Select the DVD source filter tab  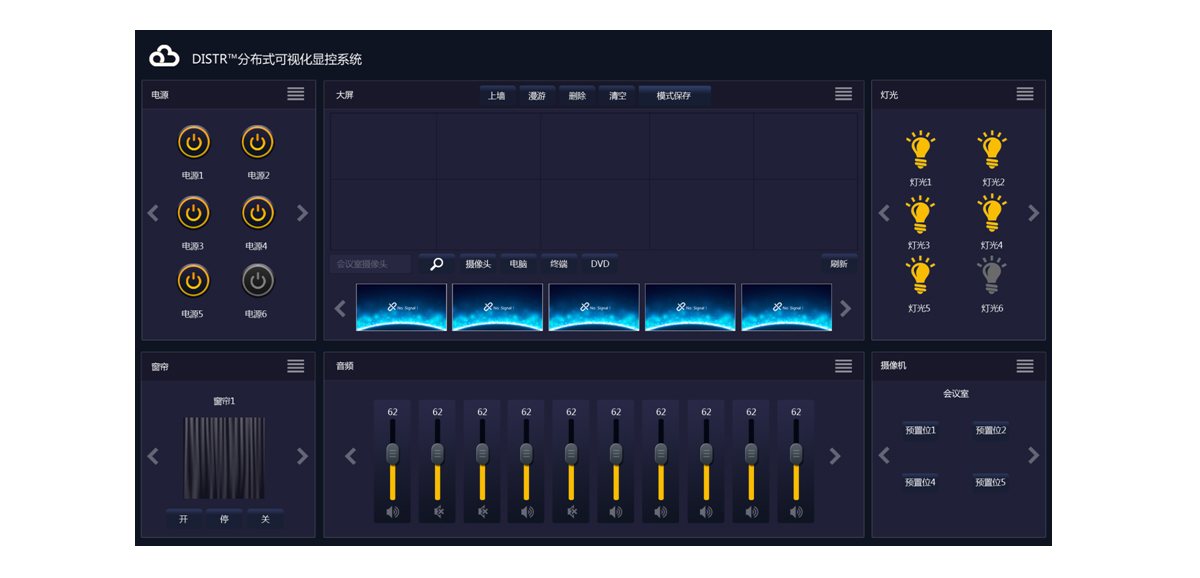pos(599,264)
